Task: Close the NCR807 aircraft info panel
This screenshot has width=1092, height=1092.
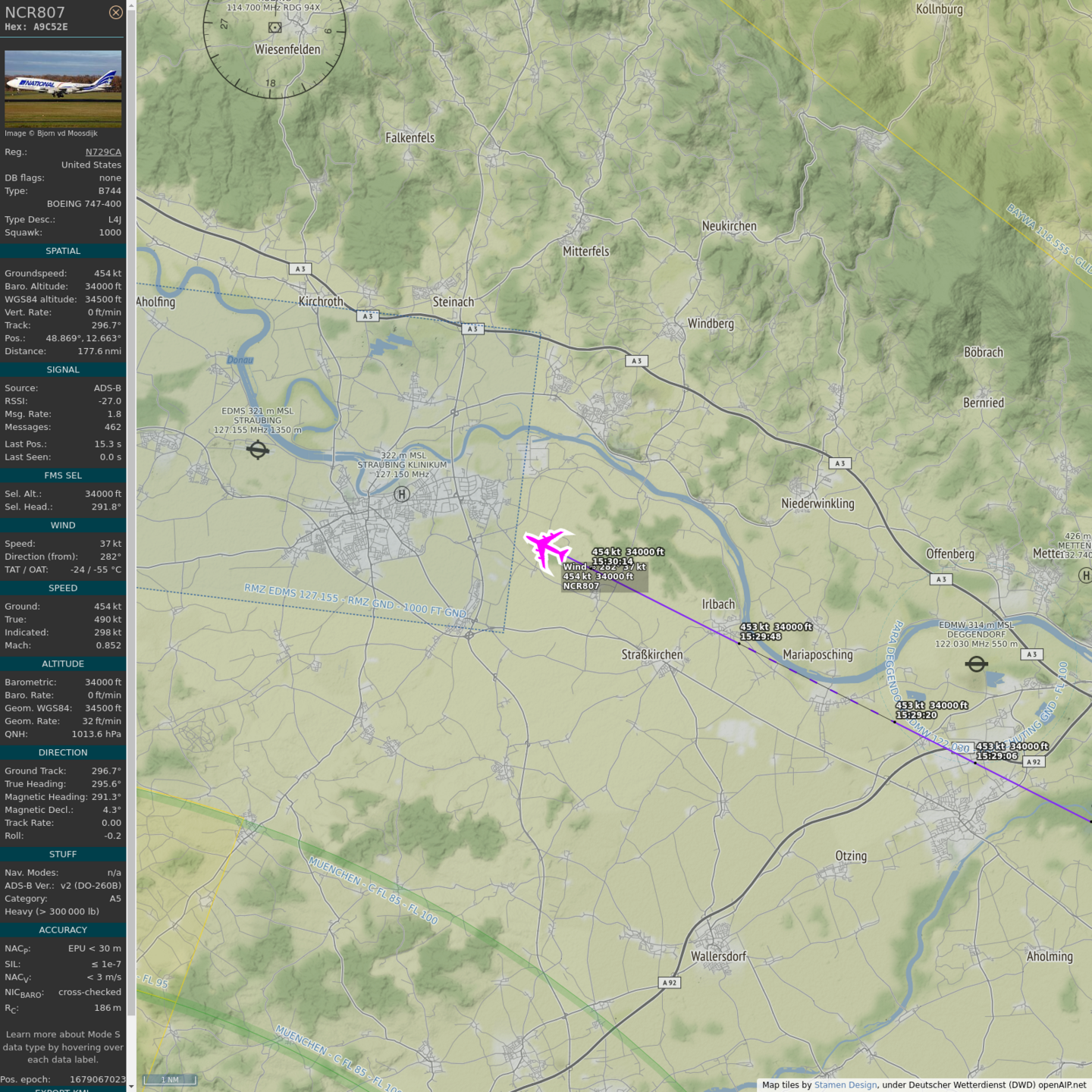Action: [115, 12]
